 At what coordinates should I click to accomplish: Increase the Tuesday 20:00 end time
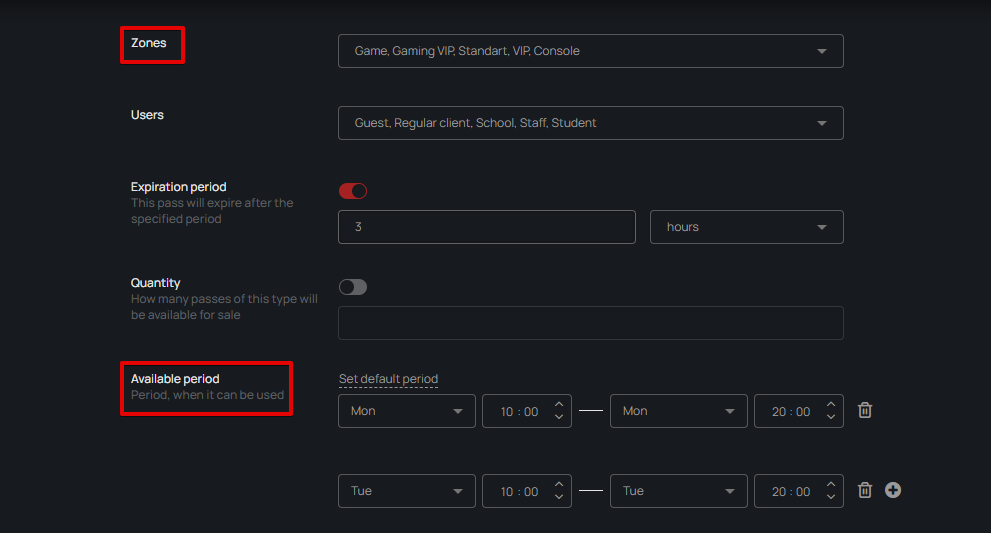tap(831, 485)
